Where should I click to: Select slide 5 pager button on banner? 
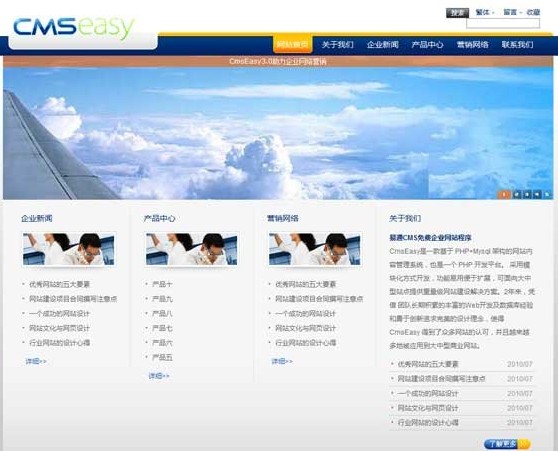(547, 194)
